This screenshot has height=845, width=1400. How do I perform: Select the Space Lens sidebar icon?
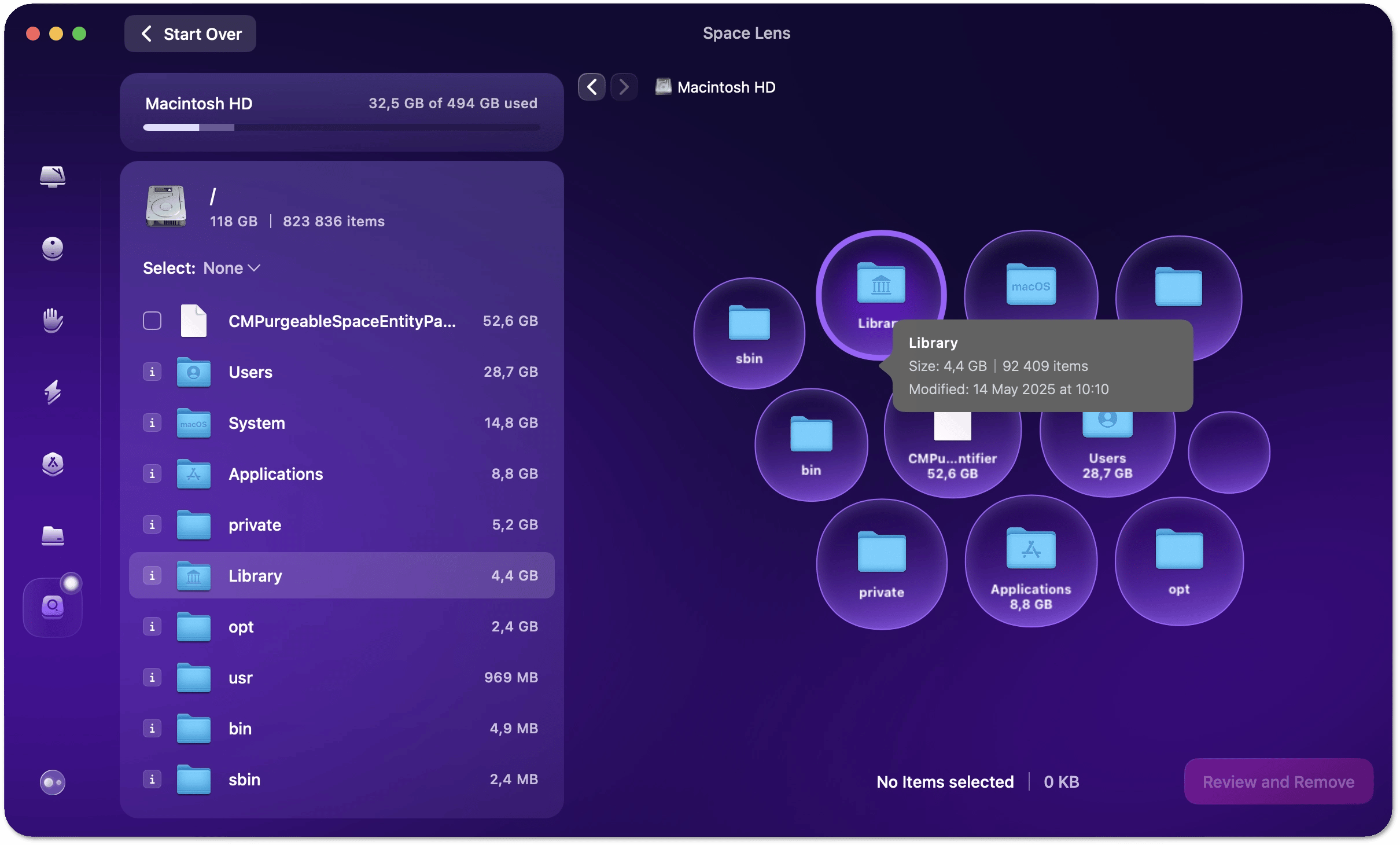[53, 607]
